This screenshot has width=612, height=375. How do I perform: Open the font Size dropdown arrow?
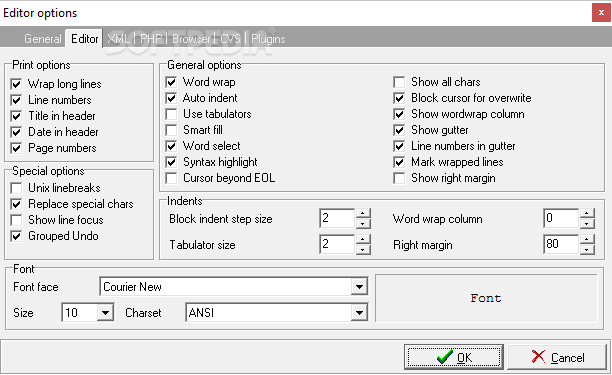tap(105, 313)
